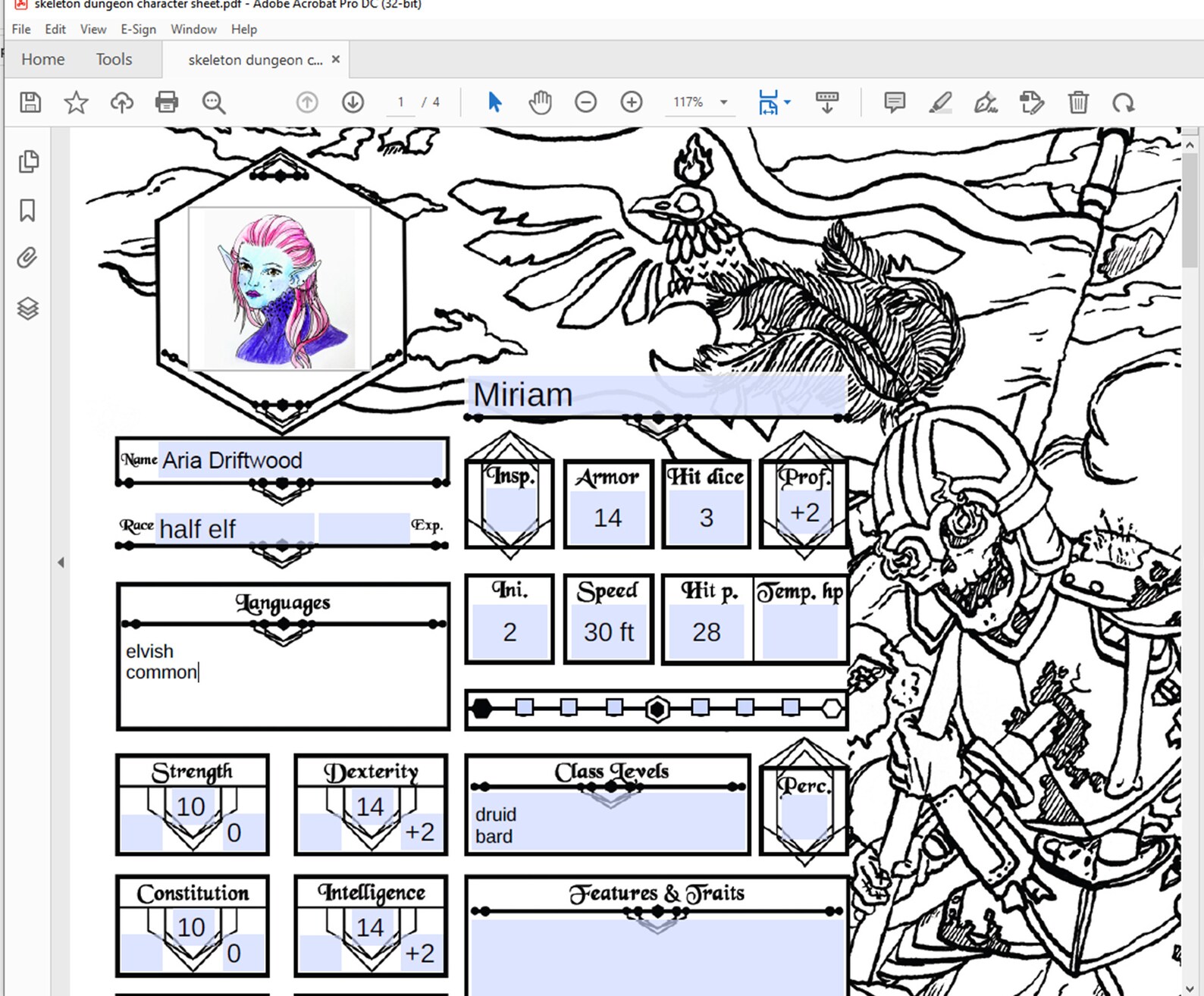Select the Hand pan tool
This screenshot has width=1204, height=996.
coord(540,102)
